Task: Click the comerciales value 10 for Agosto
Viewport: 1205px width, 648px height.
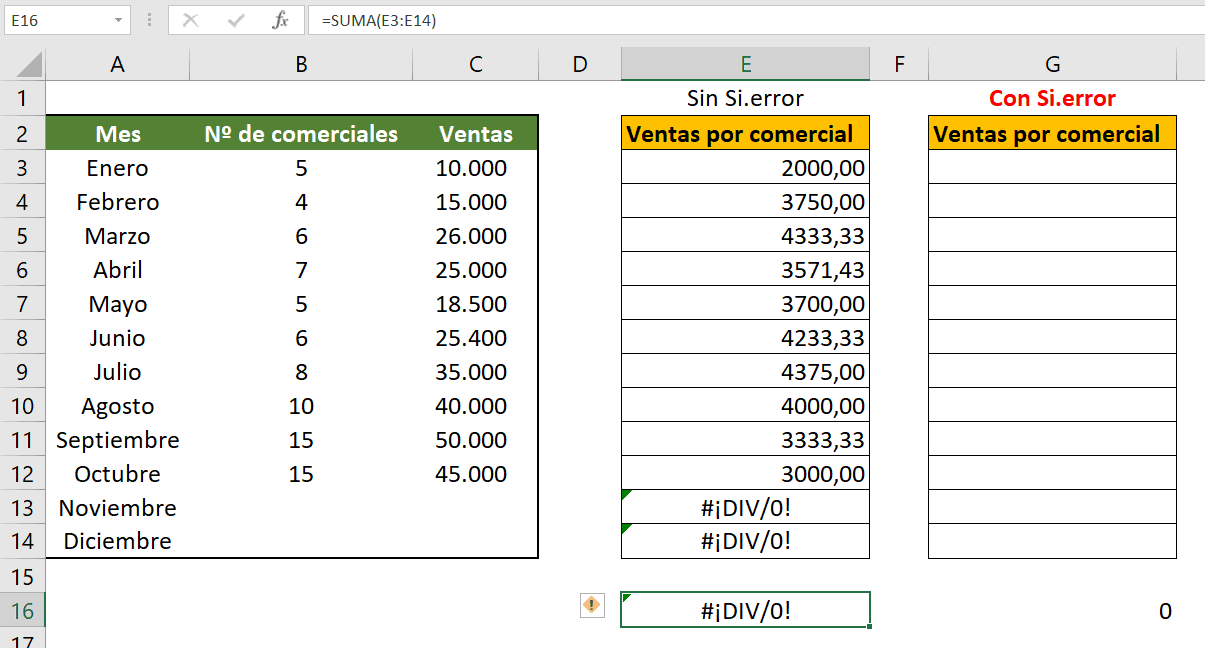Action: 301,405
